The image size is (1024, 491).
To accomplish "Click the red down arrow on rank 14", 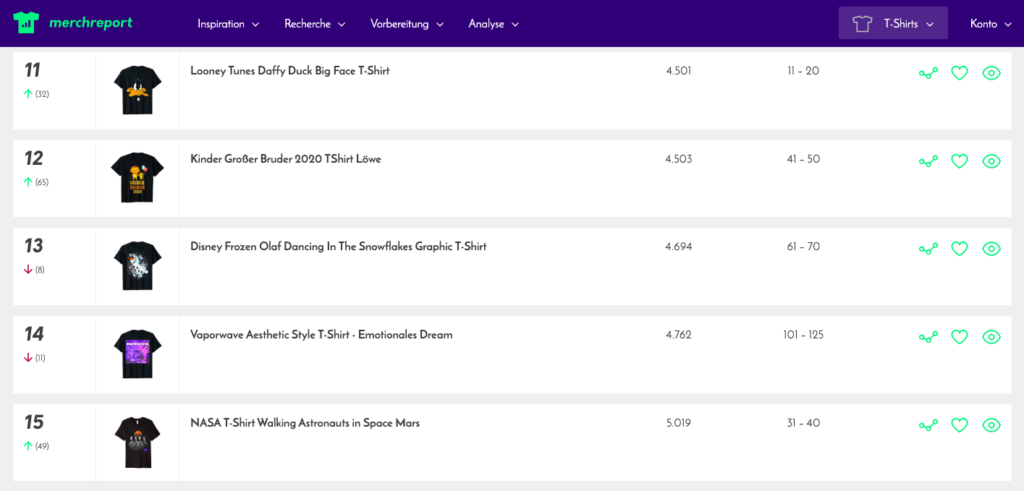I will coord(28,358).
